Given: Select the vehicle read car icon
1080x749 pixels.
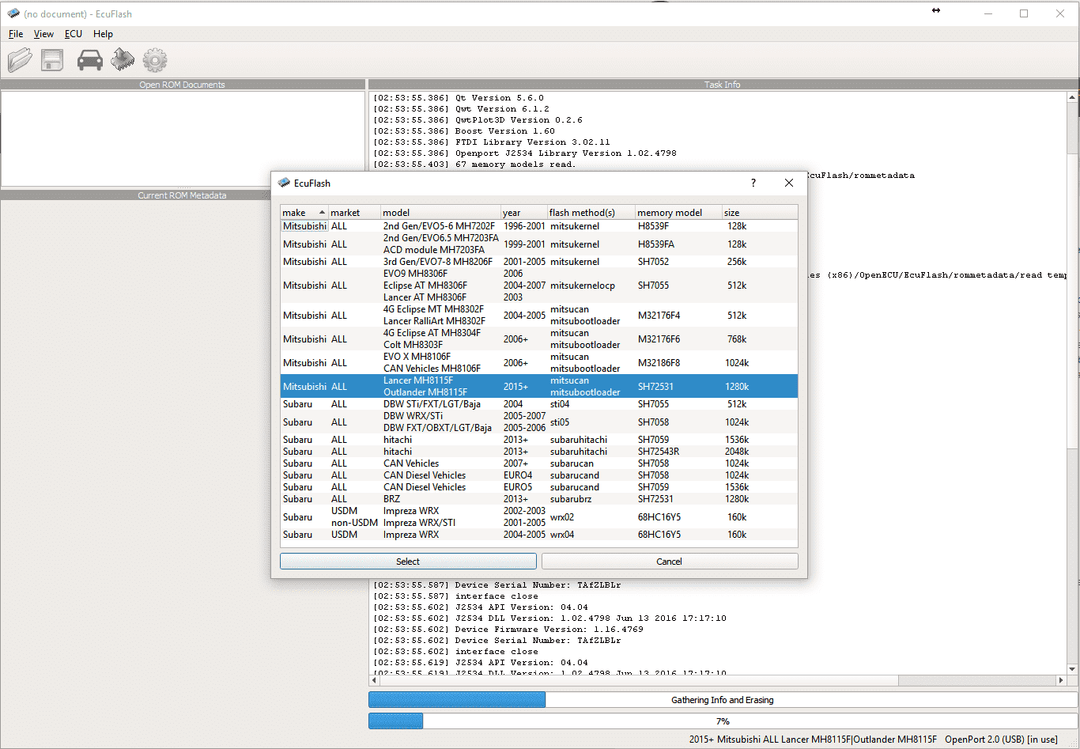Looking at the screenshot, I should click(89, 59).
